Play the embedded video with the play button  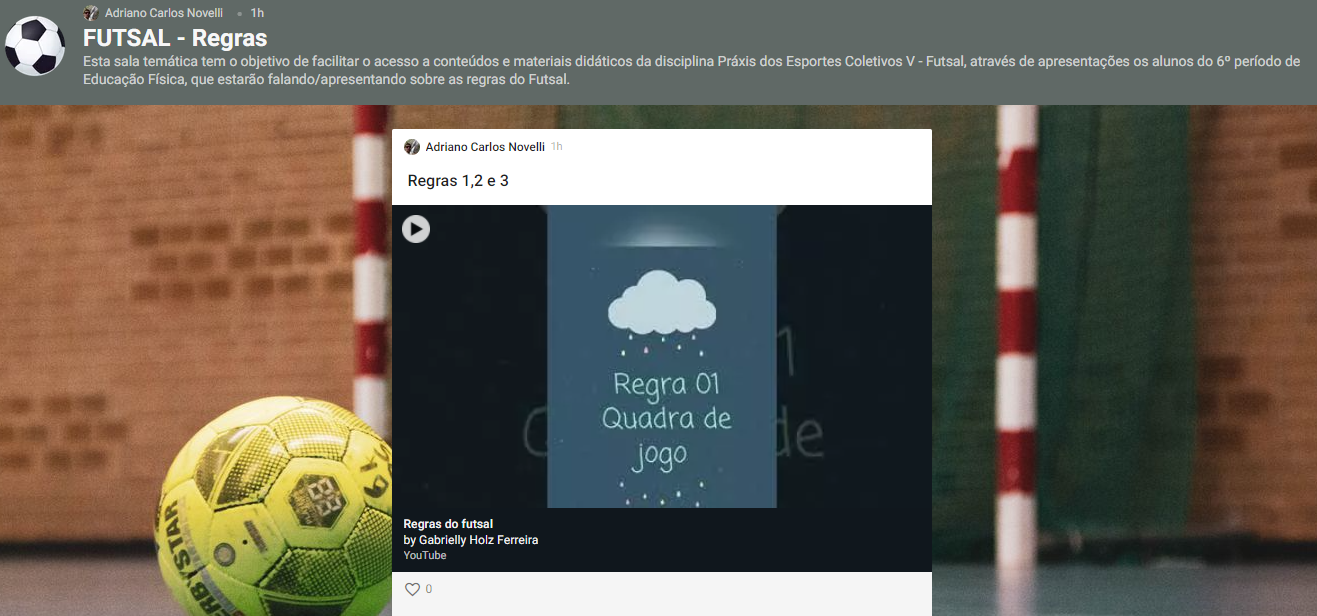pyautogui.click(x=416, y=229)
